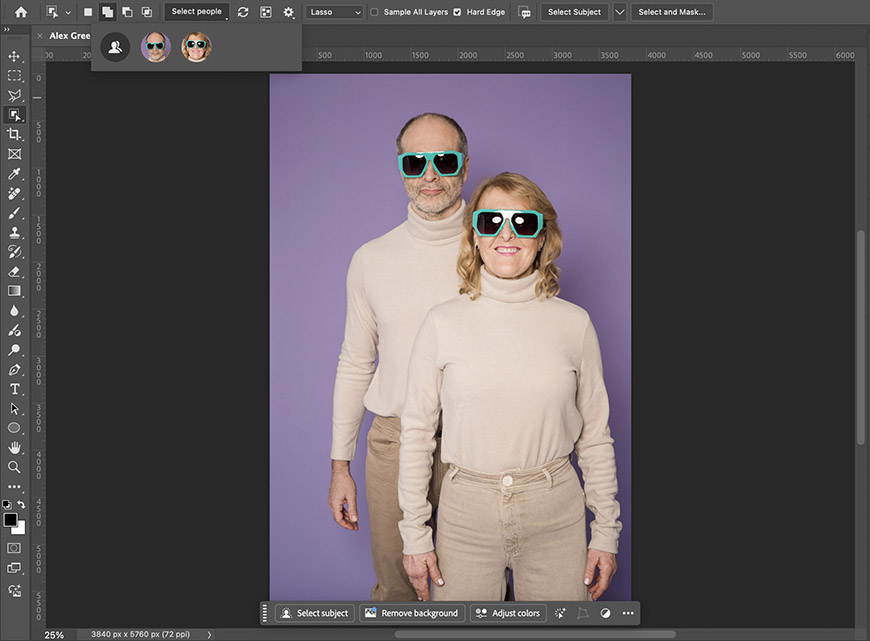Choose Add to selection mode
Screen dimensions: 870x641
point(107,12)
